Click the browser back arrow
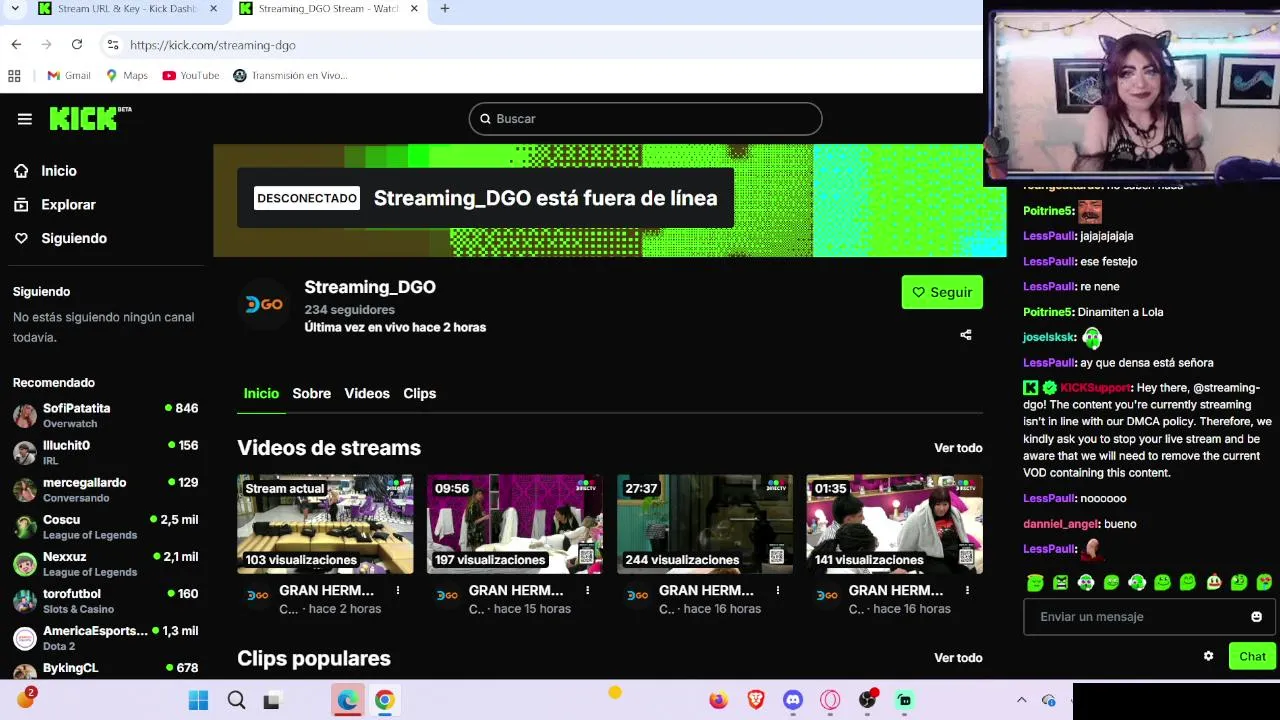 pos(16,45)
